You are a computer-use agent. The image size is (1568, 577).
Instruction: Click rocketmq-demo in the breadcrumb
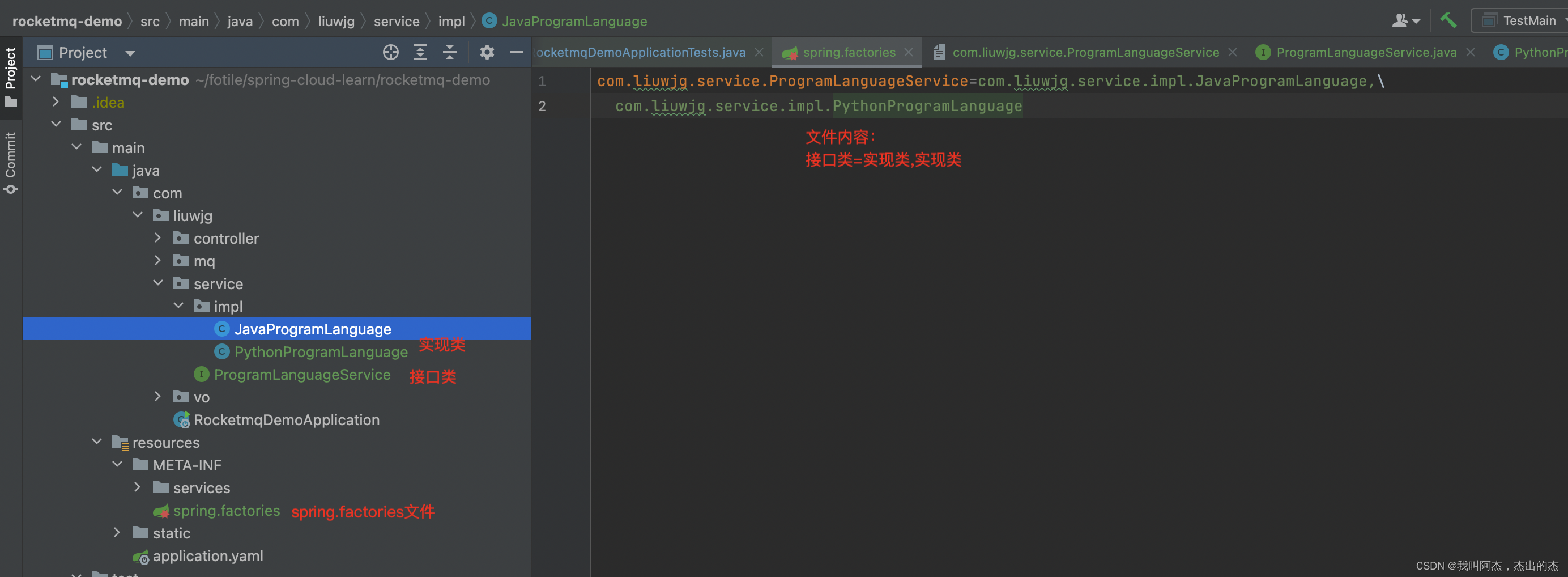click(x=67, y=21)
